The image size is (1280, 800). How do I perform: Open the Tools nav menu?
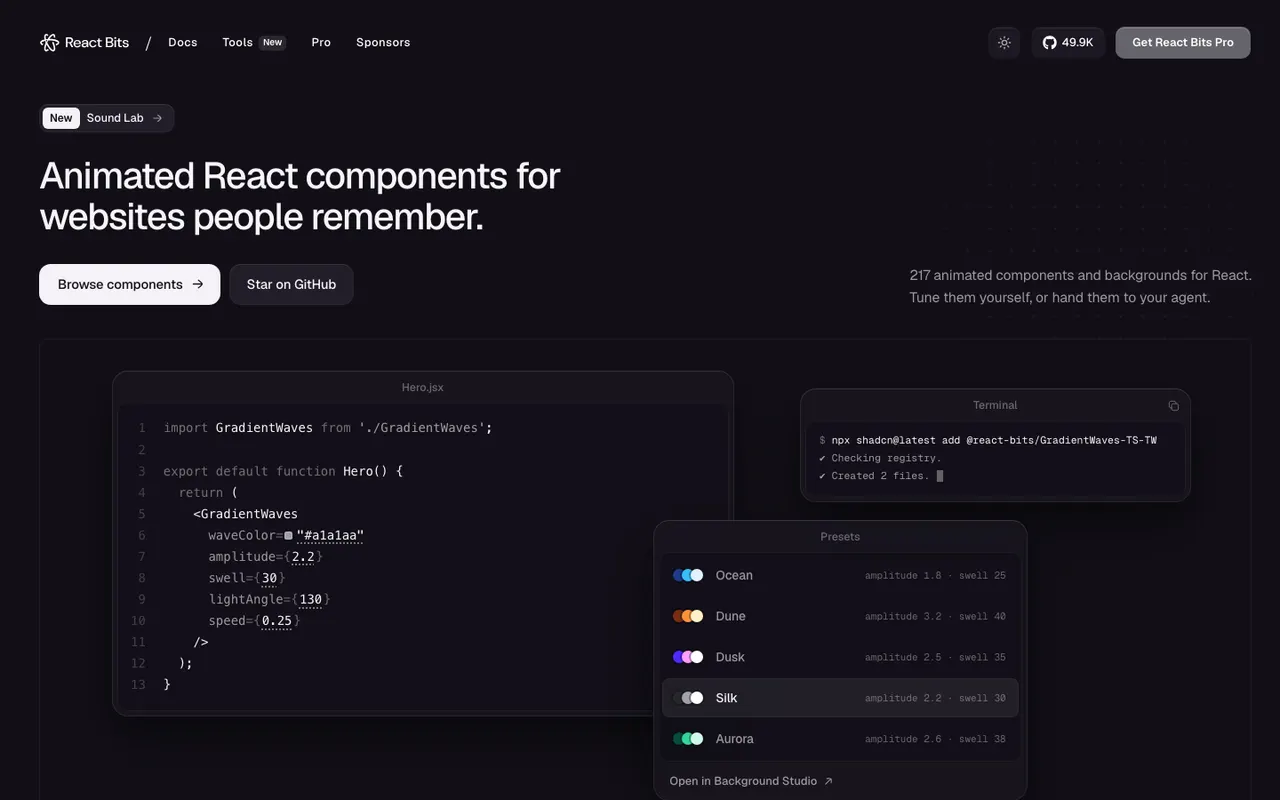pos(237,43)
